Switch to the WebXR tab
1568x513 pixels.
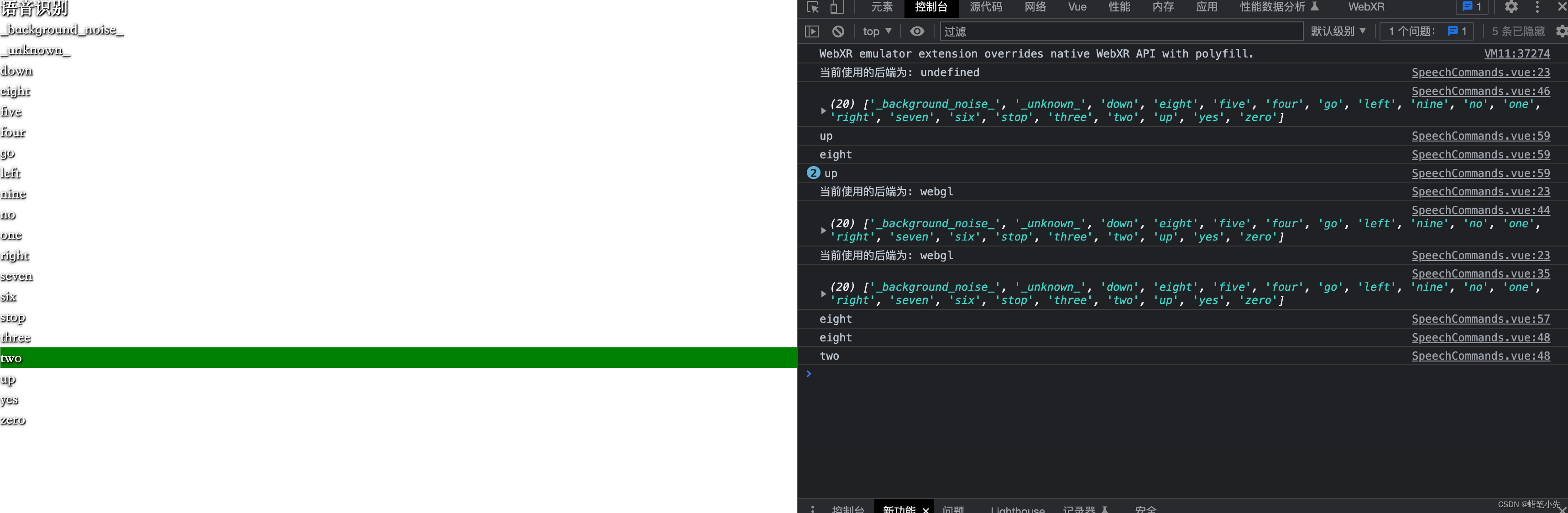[1366, 7]
